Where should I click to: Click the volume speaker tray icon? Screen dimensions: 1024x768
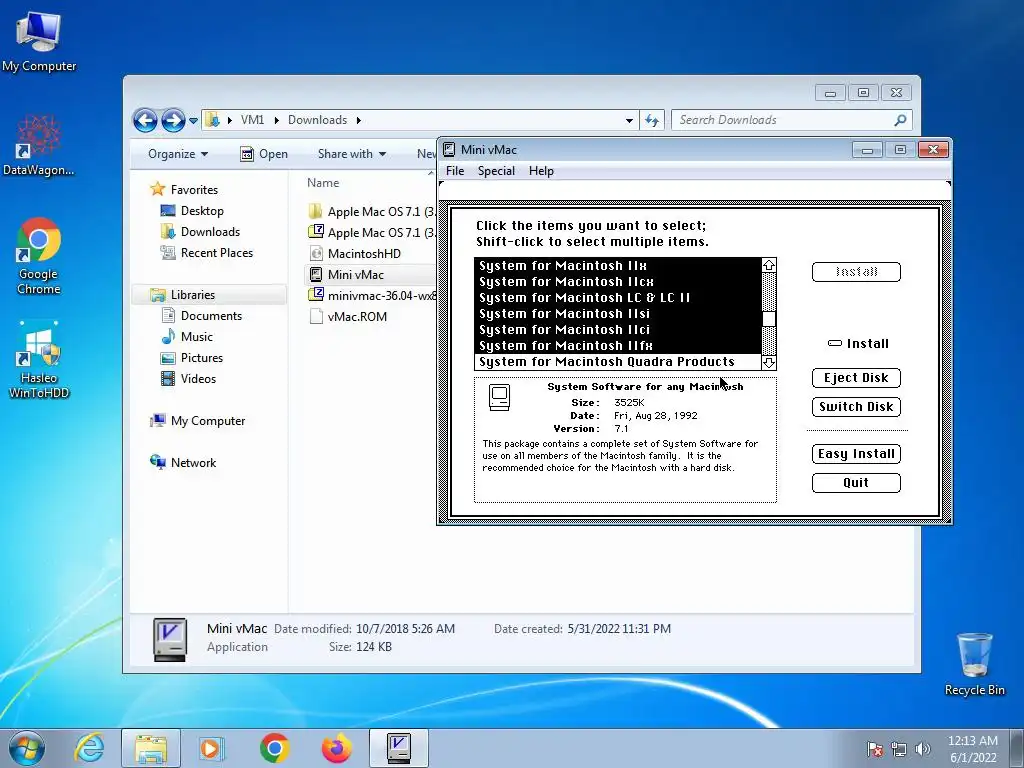pos(922,749)
